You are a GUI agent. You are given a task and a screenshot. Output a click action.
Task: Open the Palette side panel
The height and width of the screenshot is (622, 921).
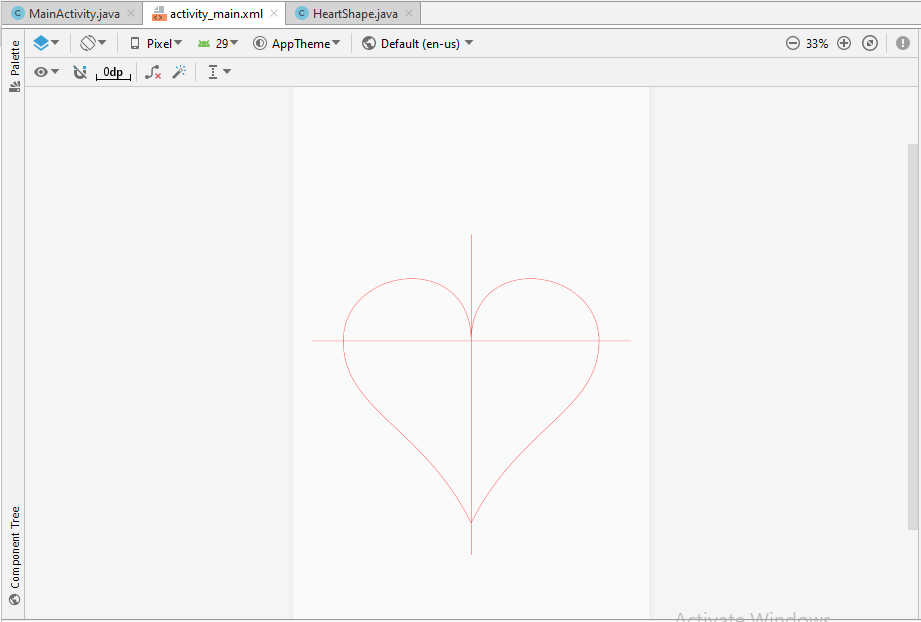tap(15, 66)
